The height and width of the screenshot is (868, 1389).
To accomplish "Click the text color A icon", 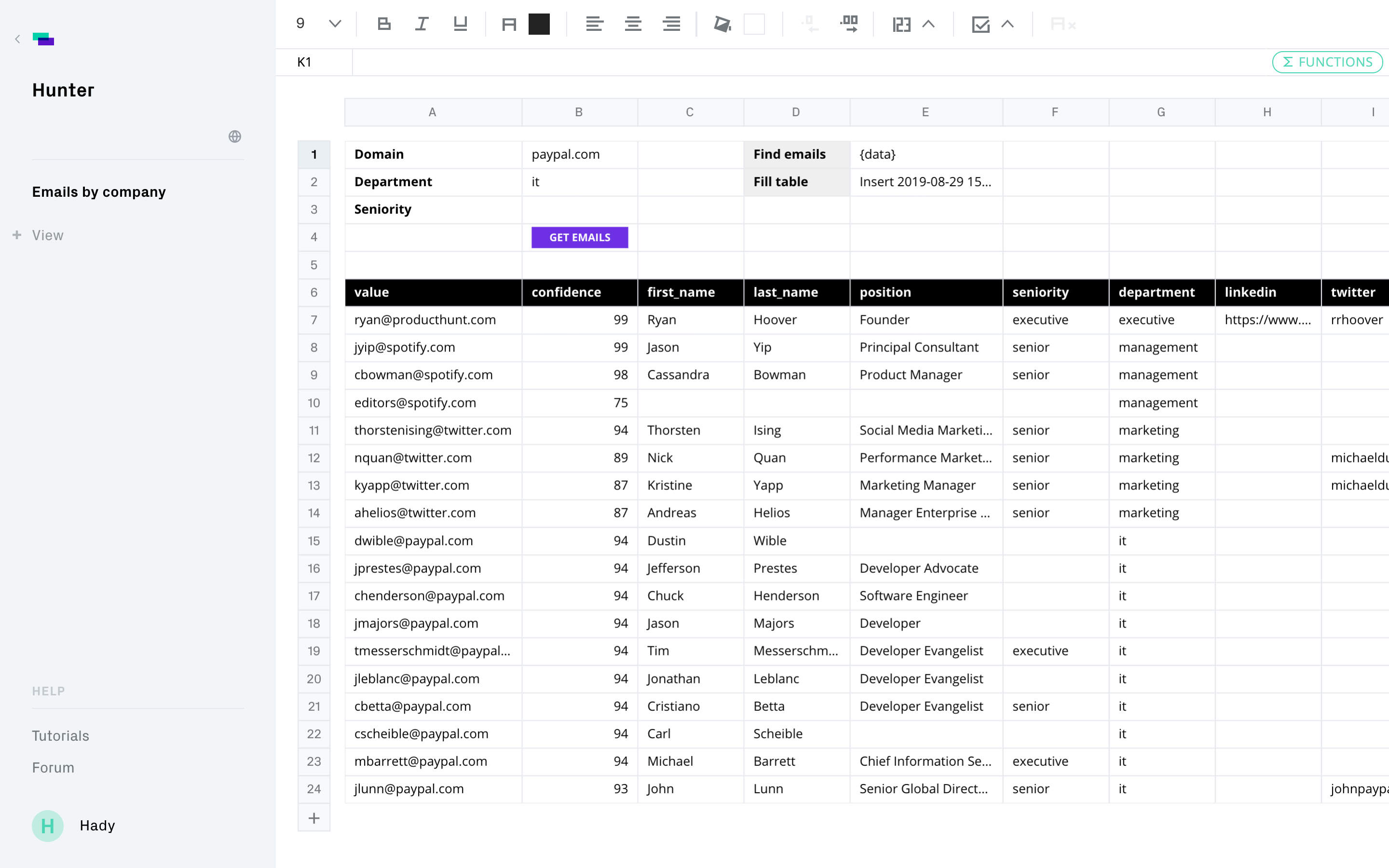I will [x=508, y=24].
